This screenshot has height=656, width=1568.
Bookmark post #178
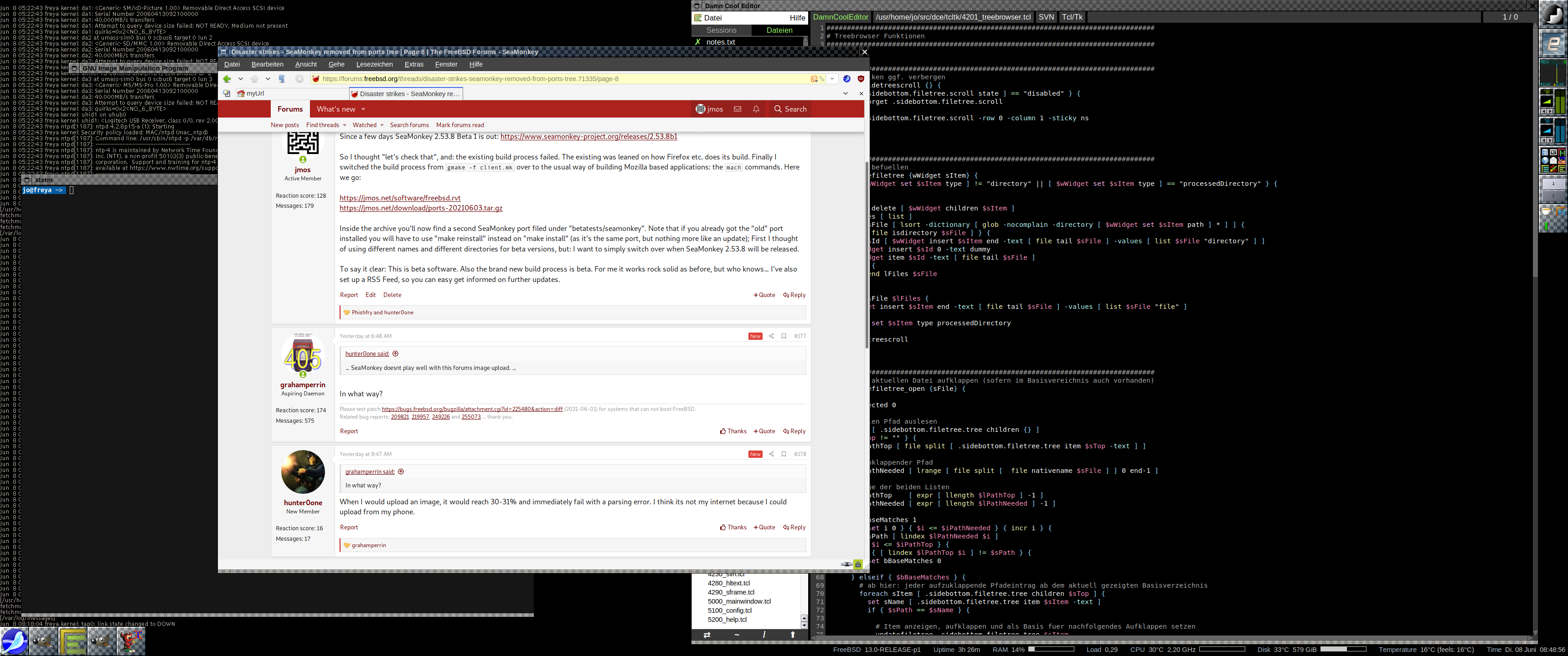tap(784, 454)
